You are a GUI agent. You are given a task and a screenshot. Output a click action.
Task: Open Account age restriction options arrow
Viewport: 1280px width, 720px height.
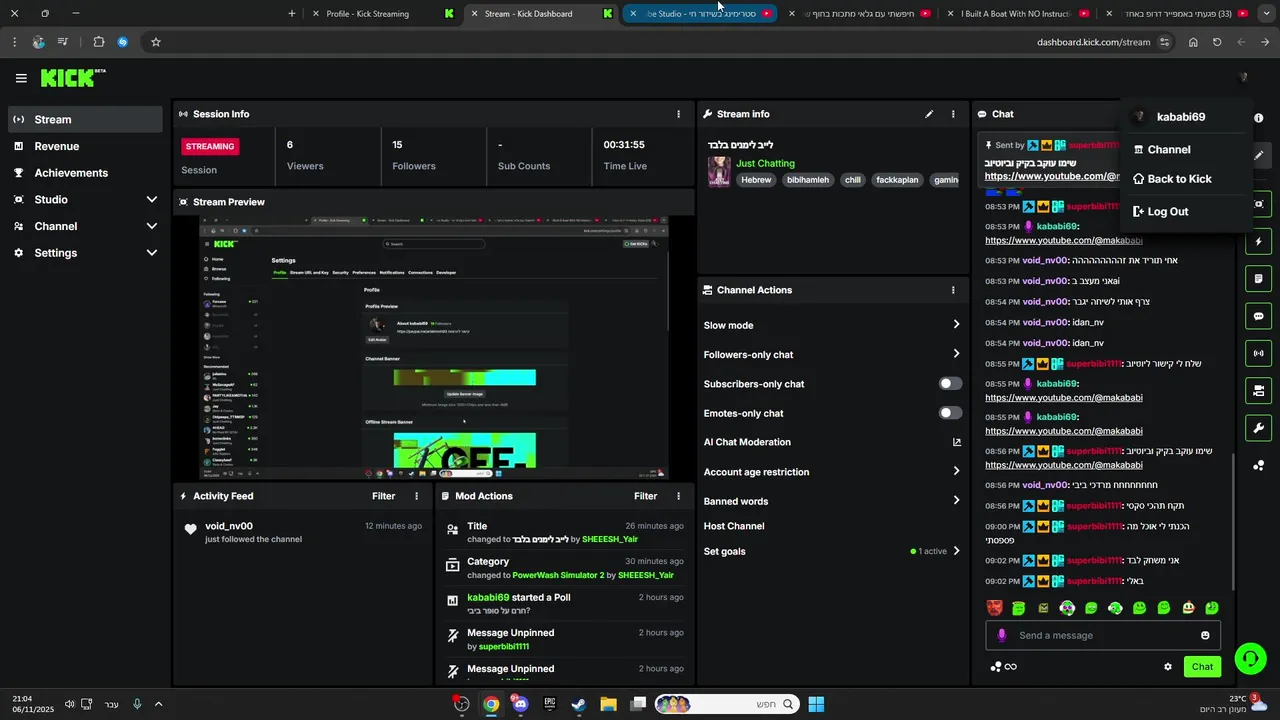(x=956, y=472)
